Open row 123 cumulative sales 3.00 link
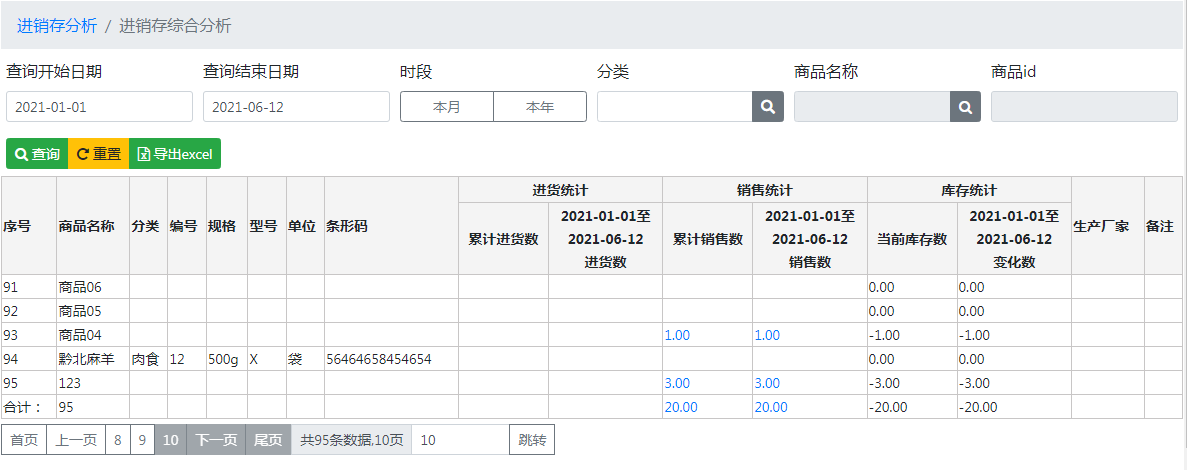The image size is (1187, 470). pyautogui.click(x=677, y=383)
